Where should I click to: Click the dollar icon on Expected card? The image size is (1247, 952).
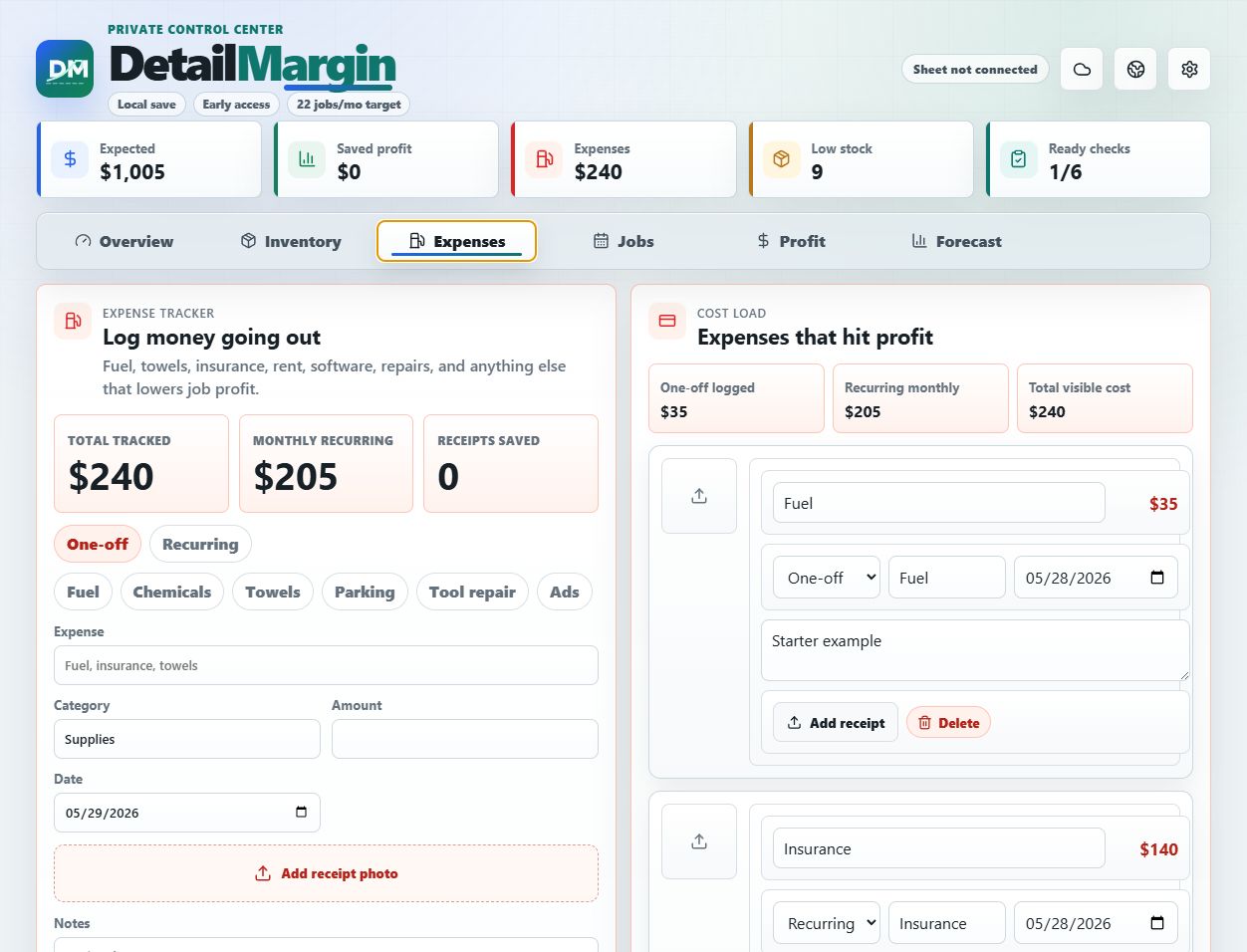(70, 159)
